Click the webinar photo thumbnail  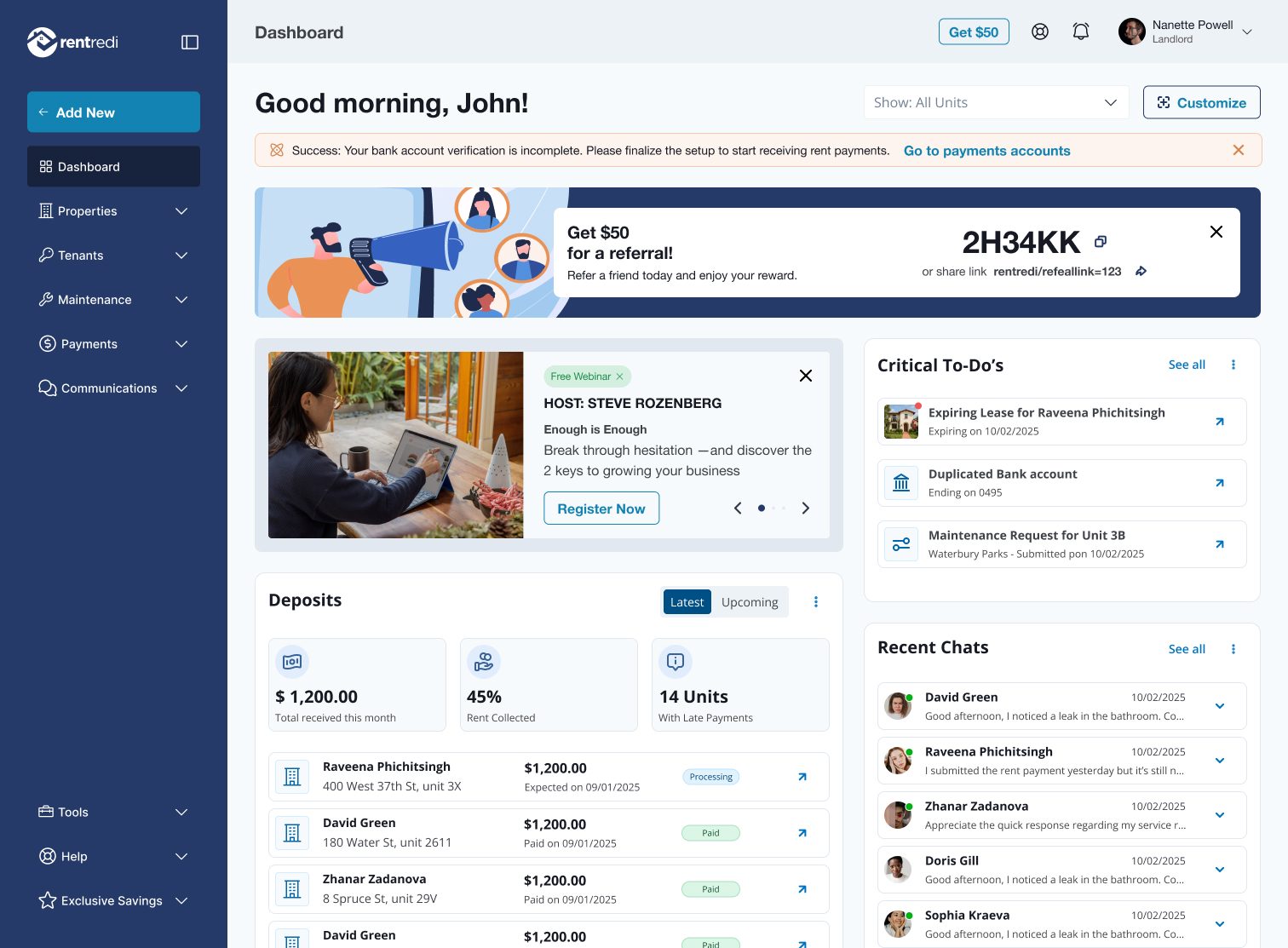coord(396,445)
